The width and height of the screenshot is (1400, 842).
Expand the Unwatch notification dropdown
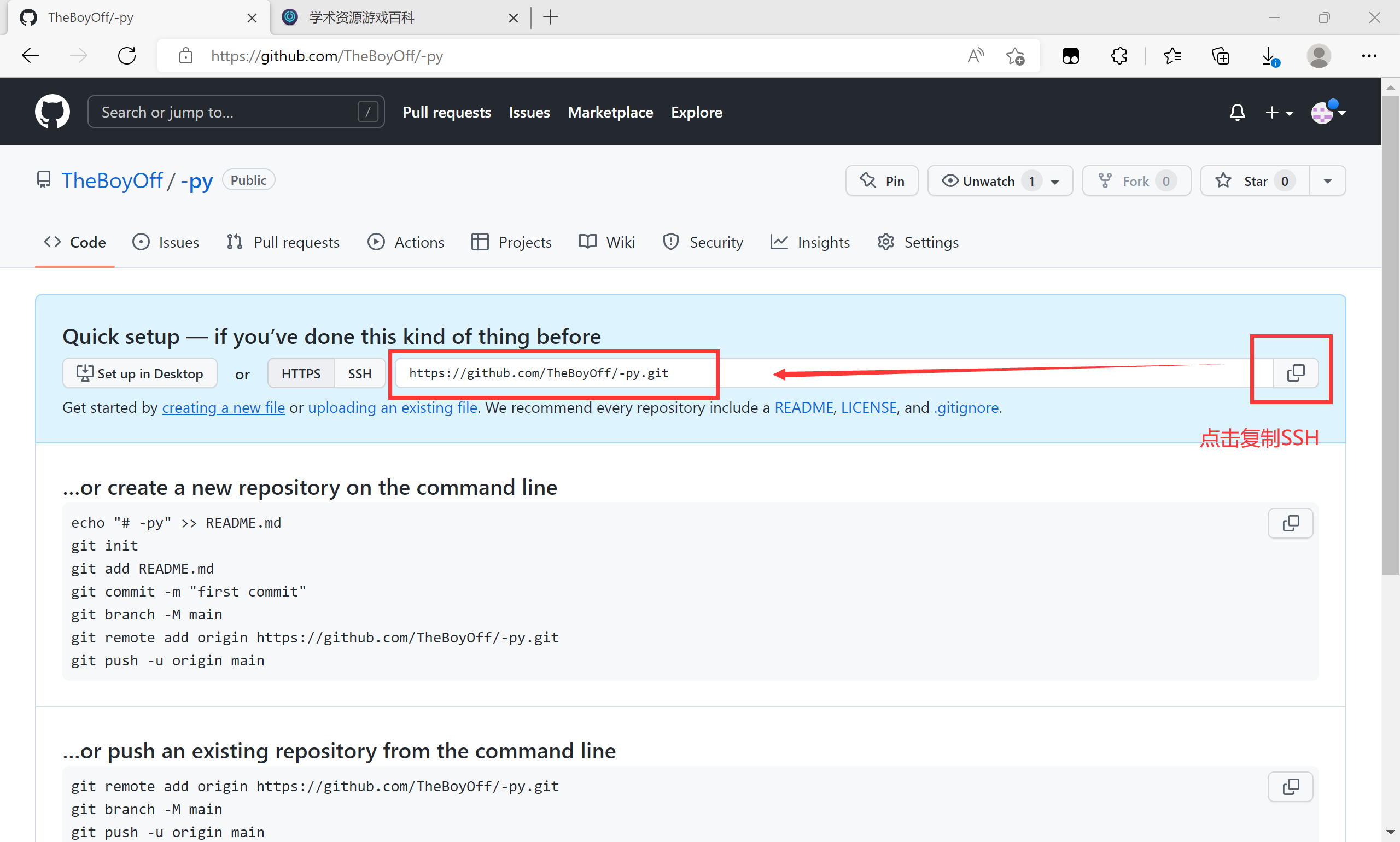[x=1055, y=182]
